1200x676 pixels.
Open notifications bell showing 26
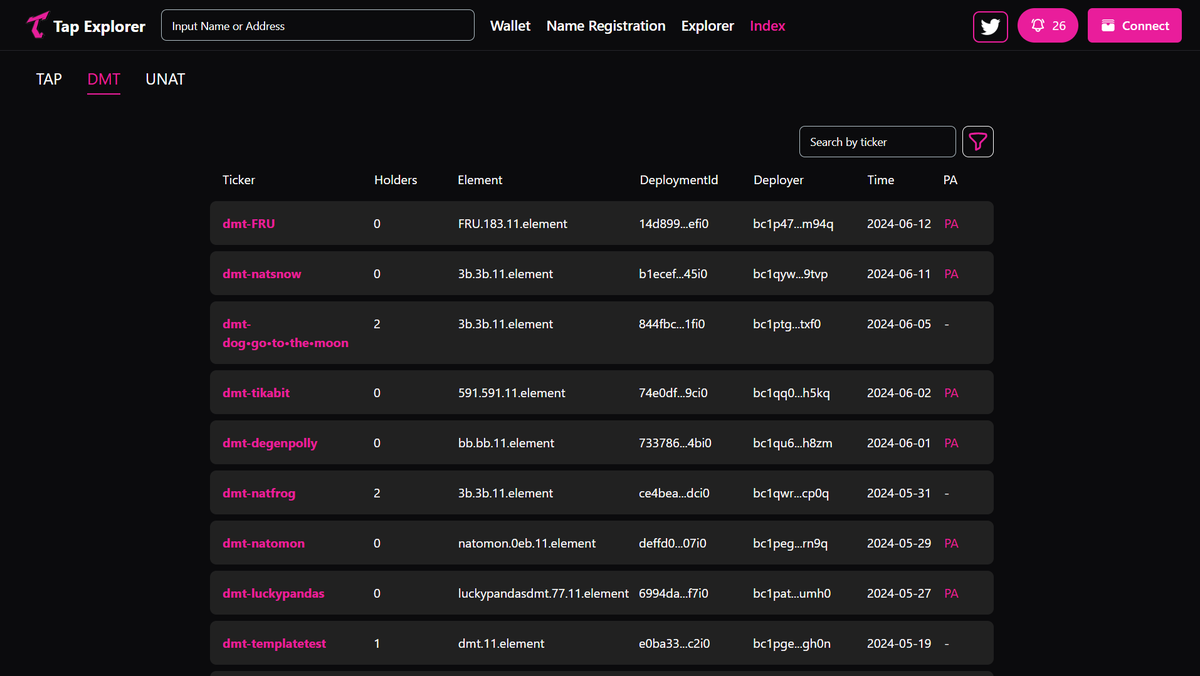(1048, 26)
